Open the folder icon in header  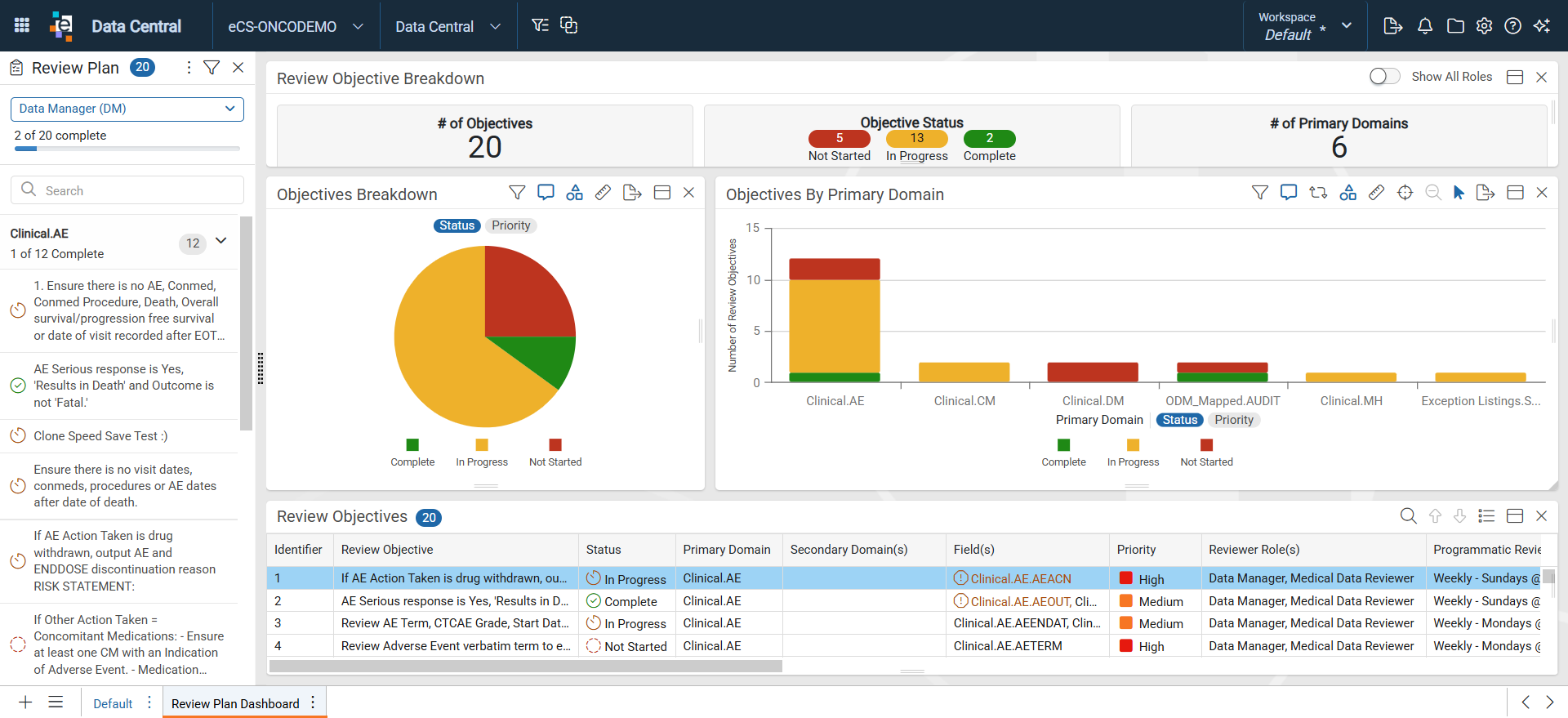click(1455, 26)
